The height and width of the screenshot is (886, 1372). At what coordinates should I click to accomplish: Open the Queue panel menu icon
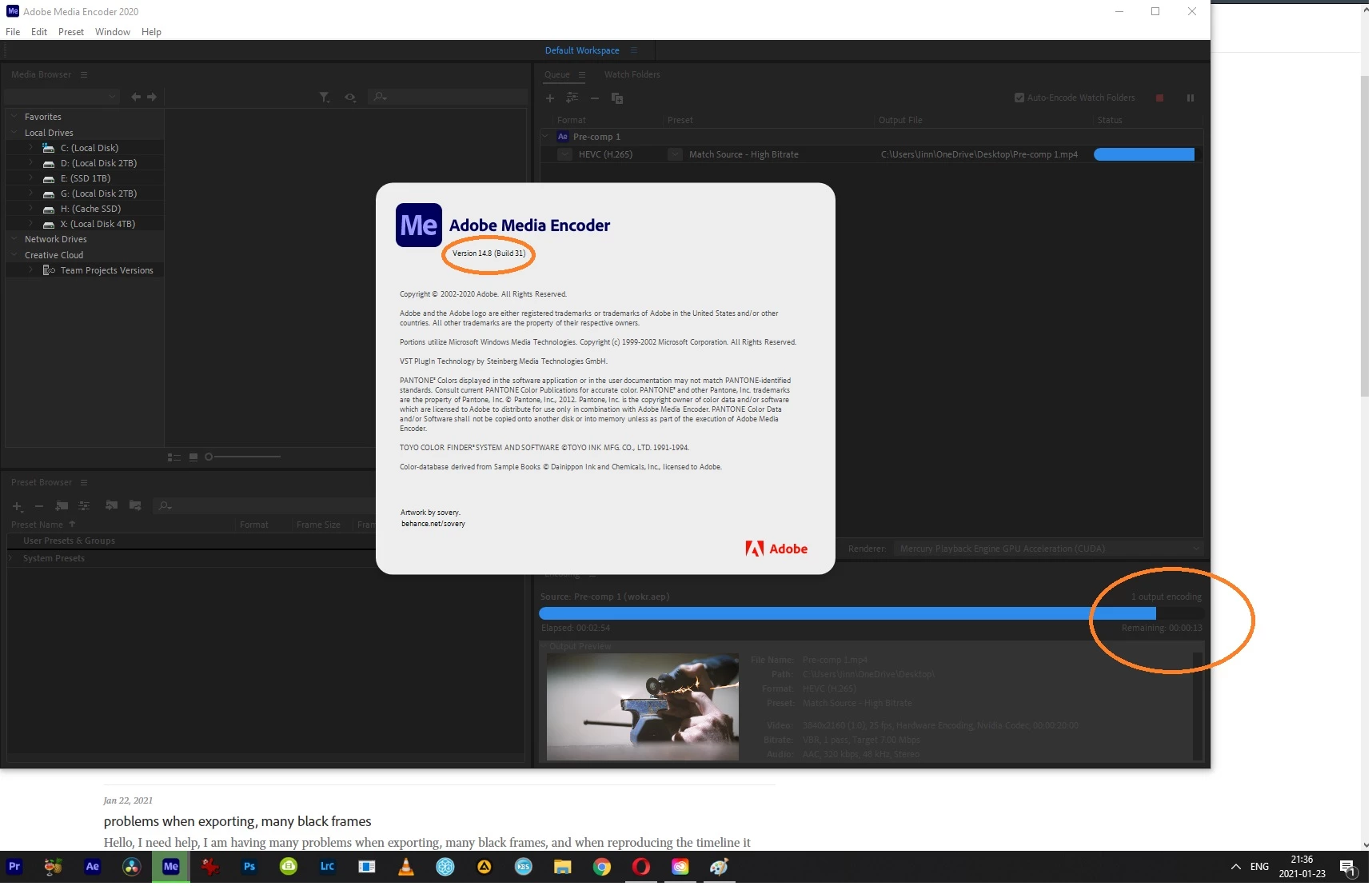[582, 75]
